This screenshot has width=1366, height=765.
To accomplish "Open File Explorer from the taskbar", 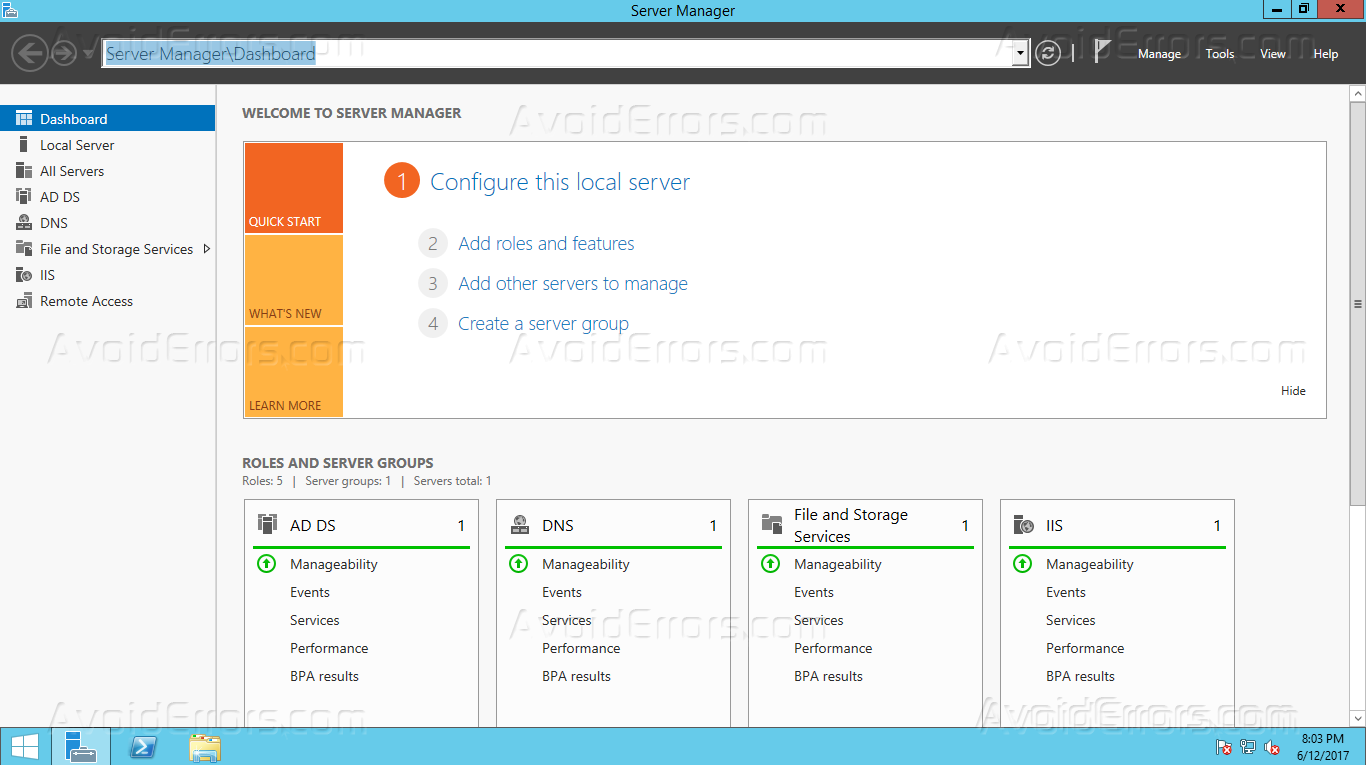I will click(x=205, y=747).
